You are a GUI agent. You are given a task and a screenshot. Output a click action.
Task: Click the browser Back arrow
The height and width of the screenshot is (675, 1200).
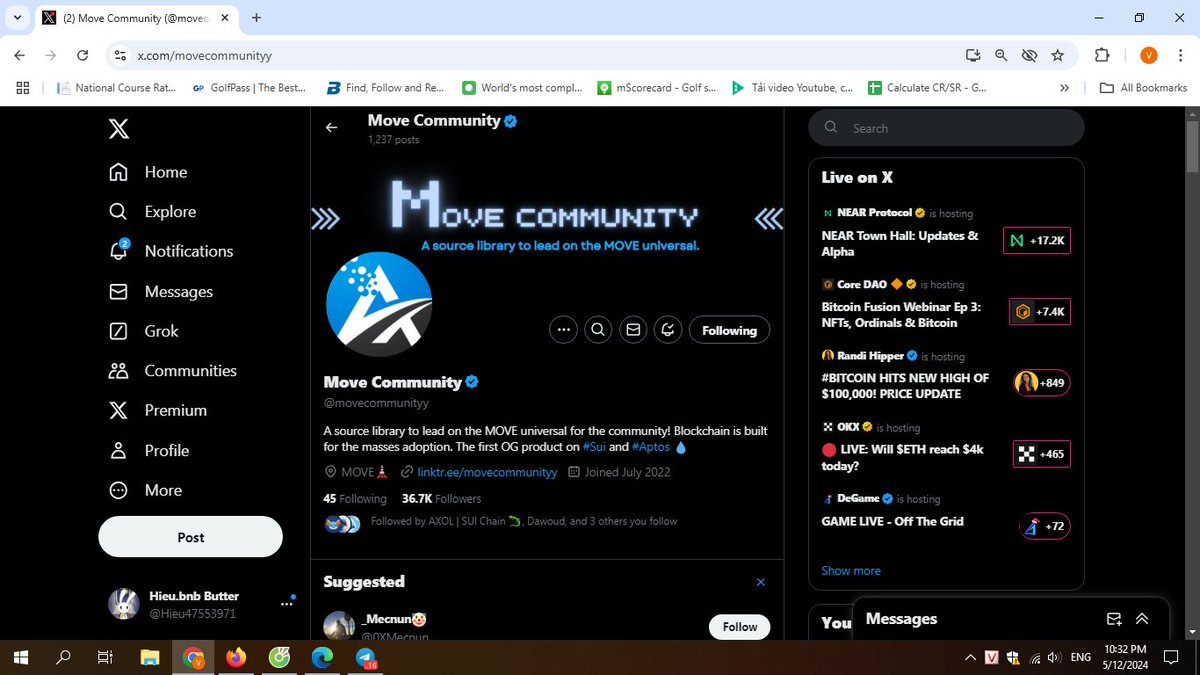[x=21, y=55]
